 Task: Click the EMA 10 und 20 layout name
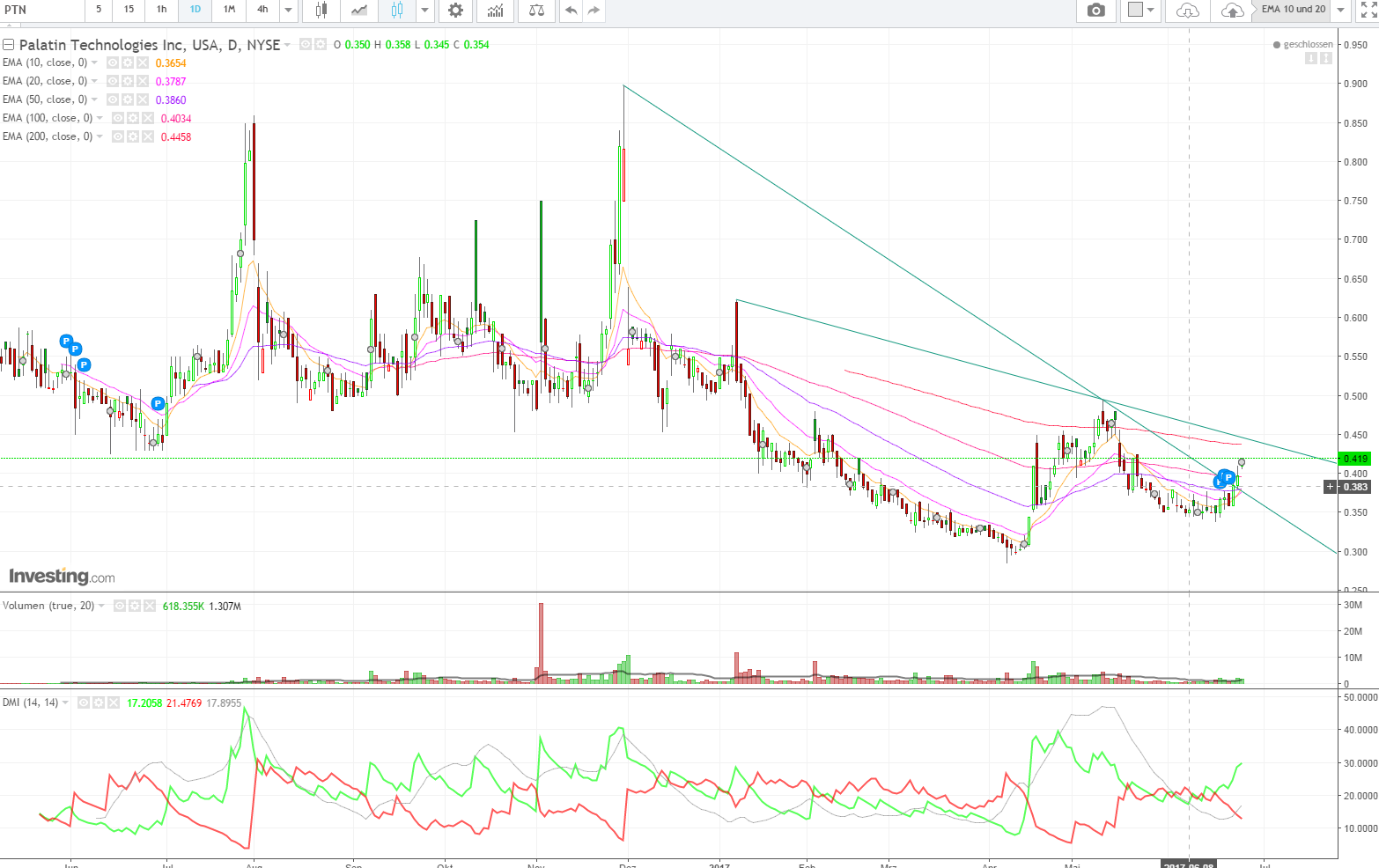(x=1293, y=10)
